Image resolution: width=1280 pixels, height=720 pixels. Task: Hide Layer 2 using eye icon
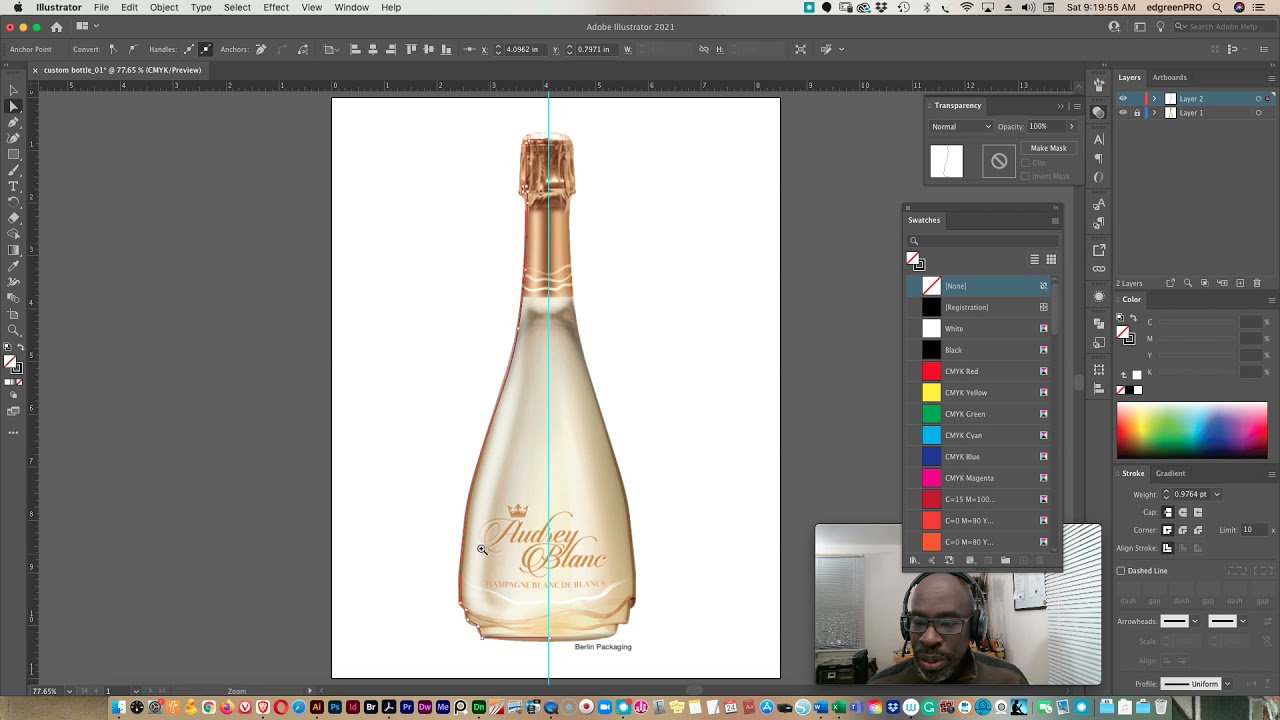(1123, 99)
